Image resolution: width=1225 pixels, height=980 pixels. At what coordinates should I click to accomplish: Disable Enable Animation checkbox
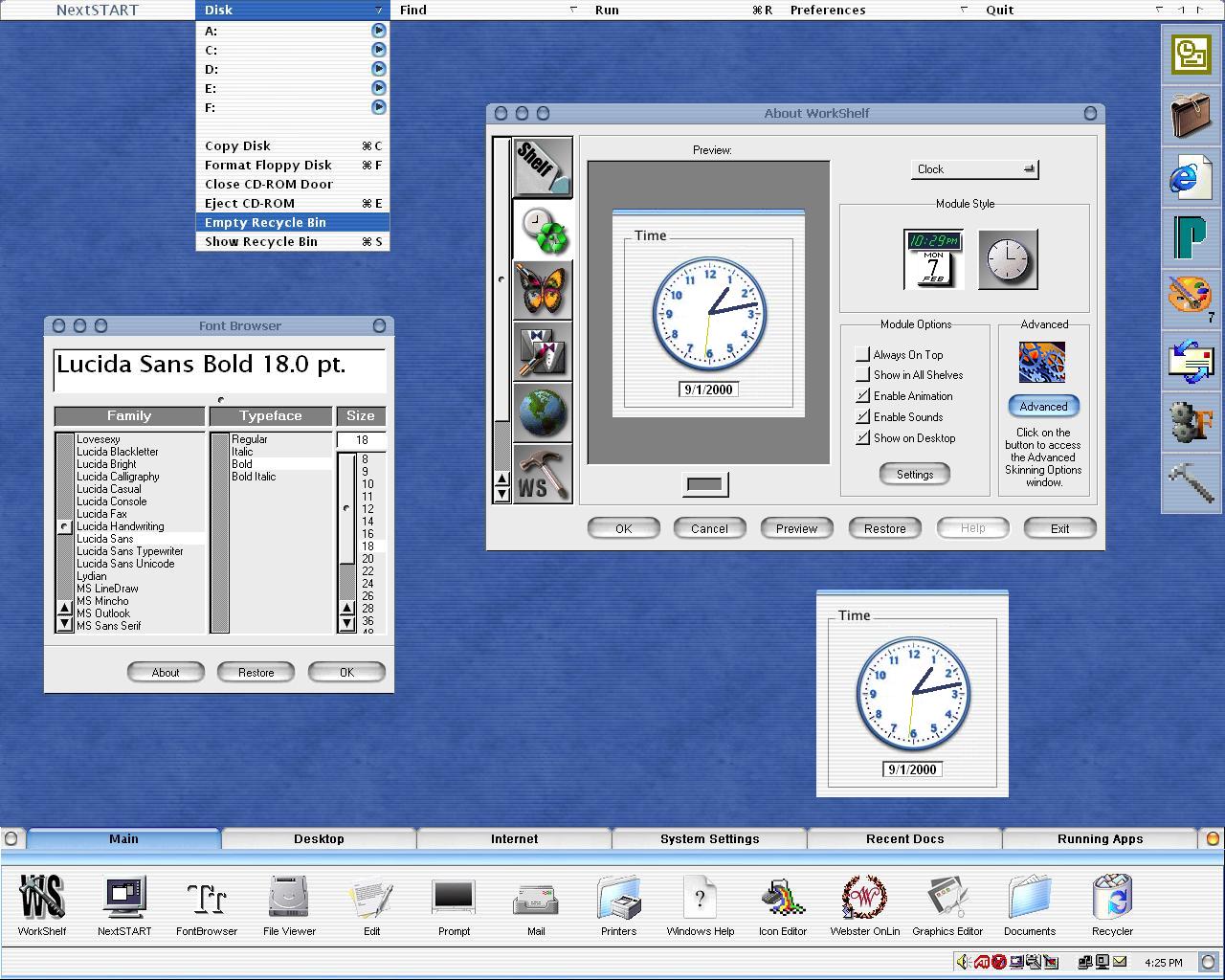863,396
